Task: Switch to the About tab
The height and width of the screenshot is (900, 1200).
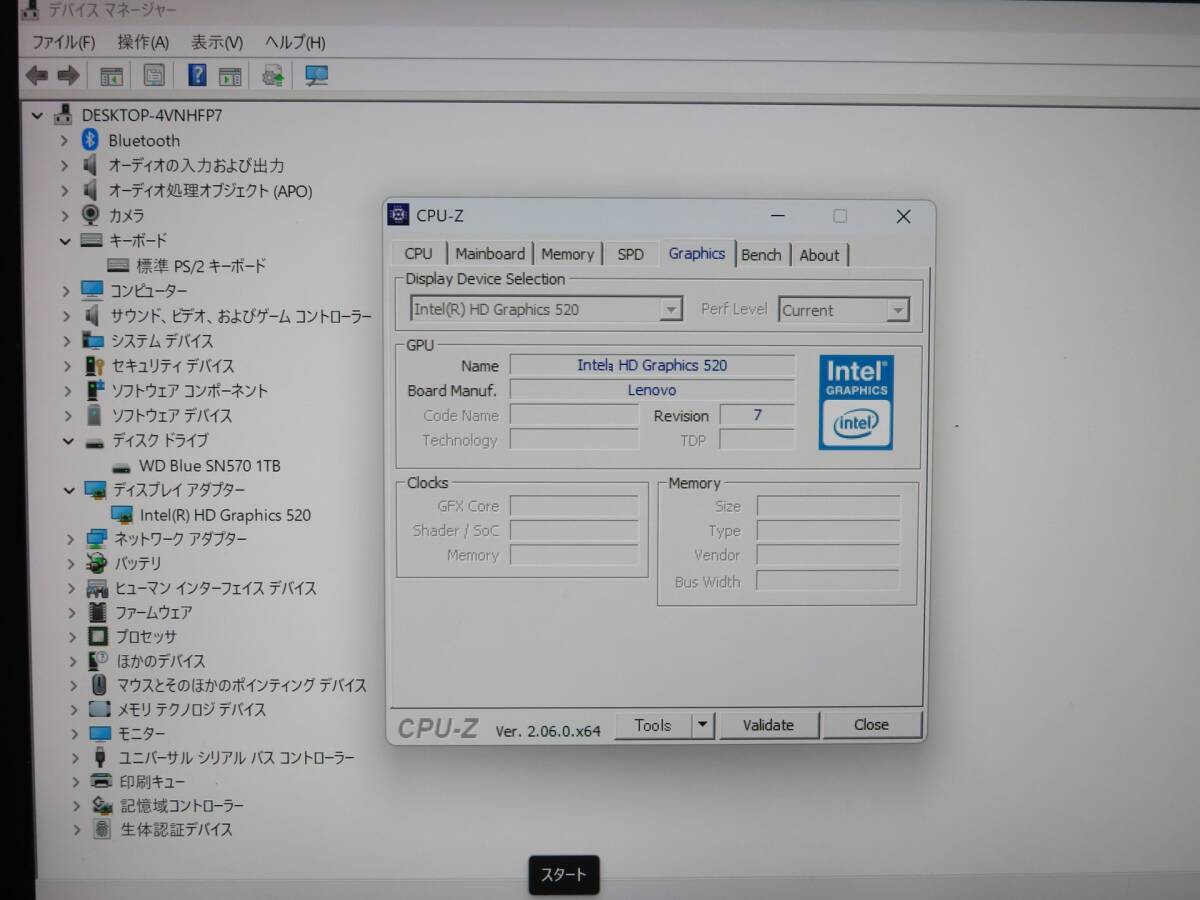Action: point(819,255)
